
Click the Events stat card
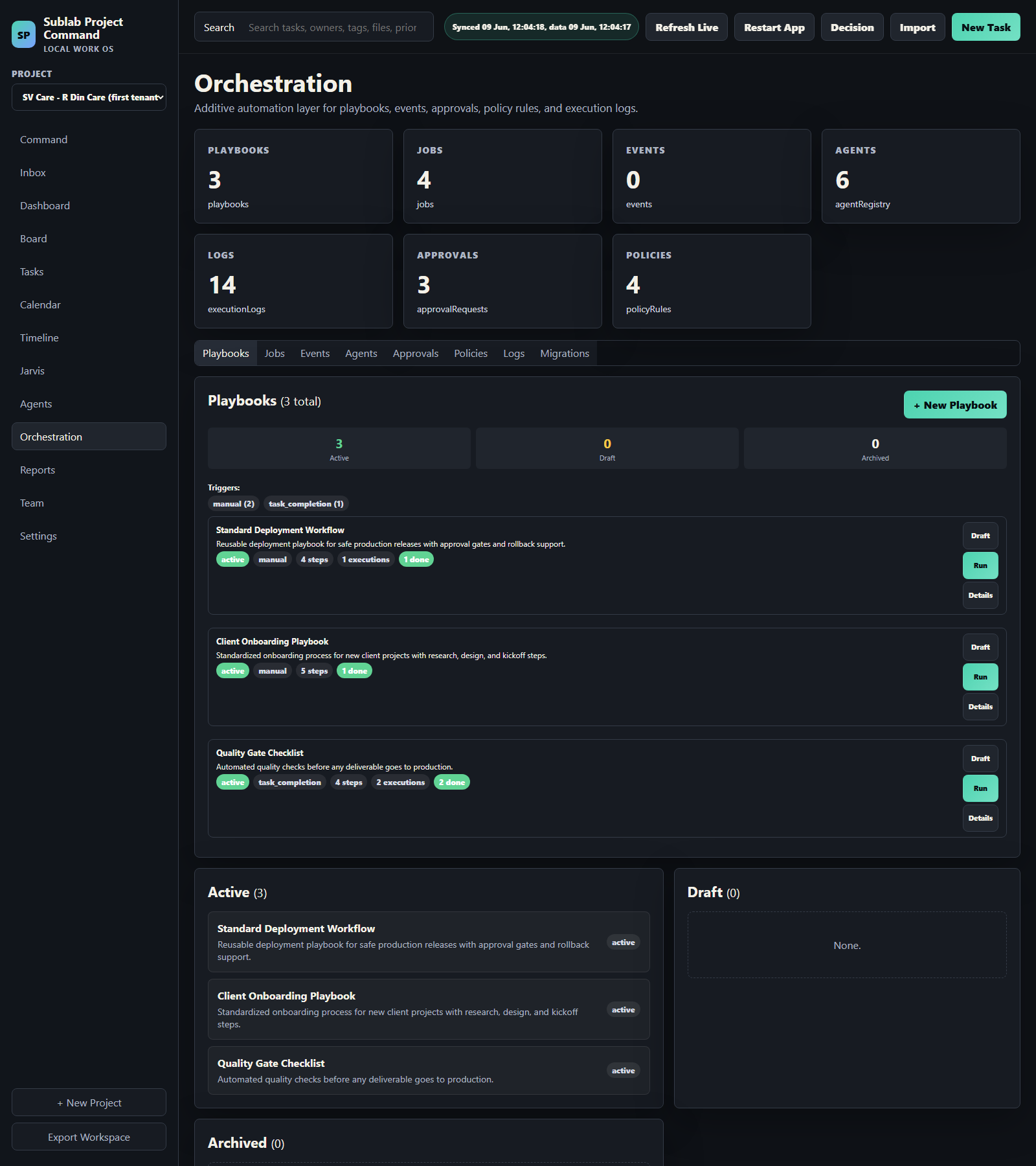coord(712,176)
